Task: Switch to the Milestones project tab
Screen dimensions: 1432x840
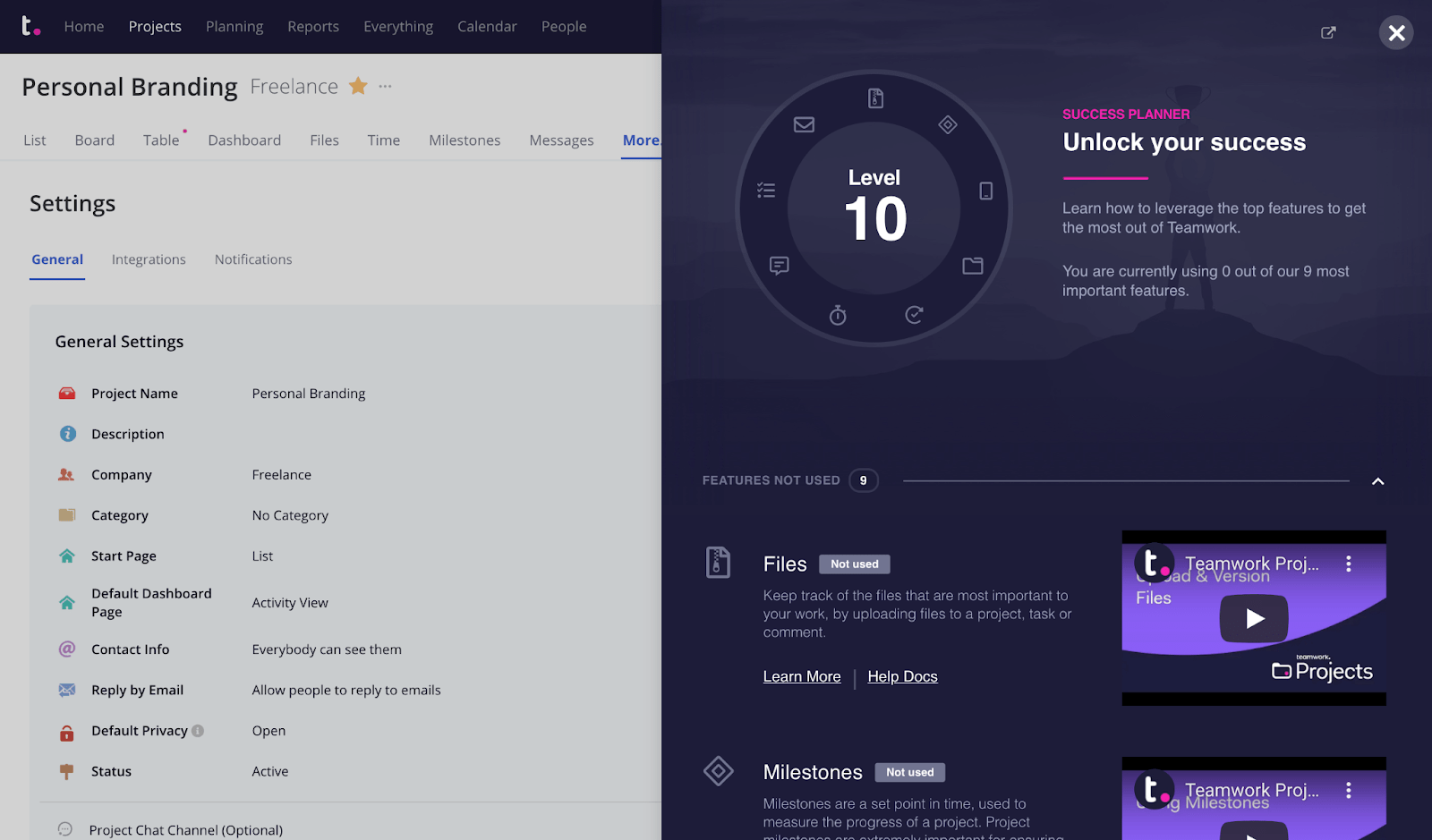Action: pos(465,140)
